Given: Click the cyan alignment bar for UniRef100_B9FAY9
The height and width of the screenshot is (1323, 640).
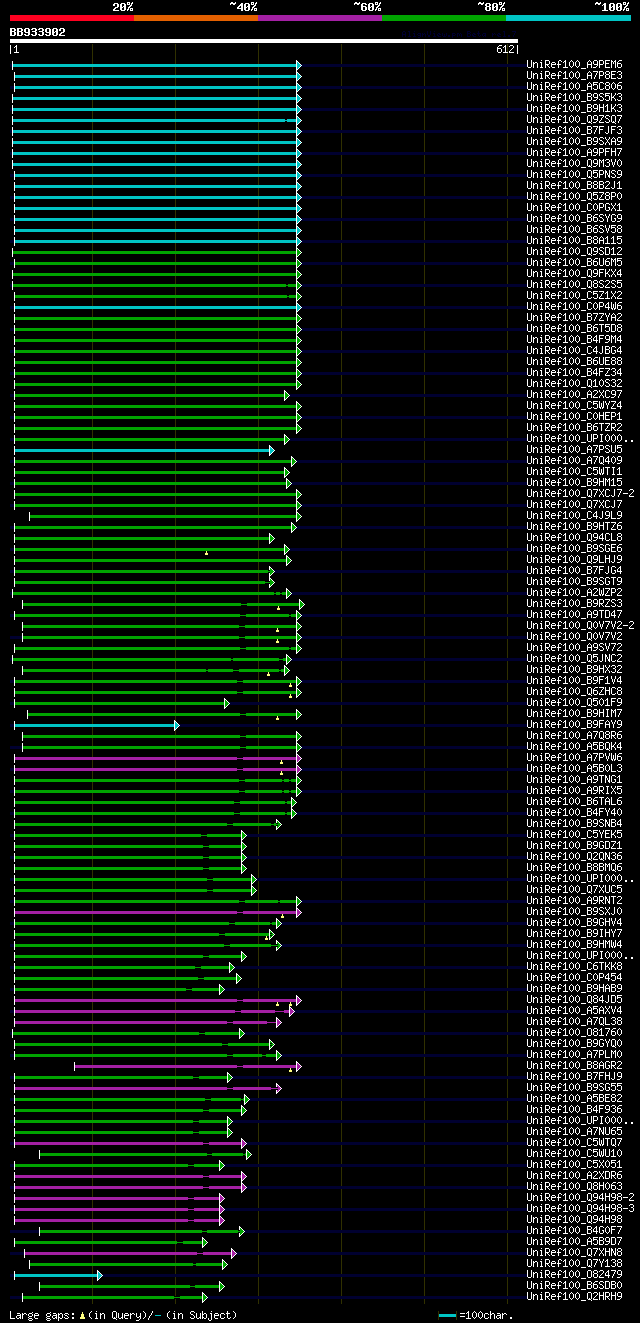Looking at the screenshot, I should click(x=96, y=724).
